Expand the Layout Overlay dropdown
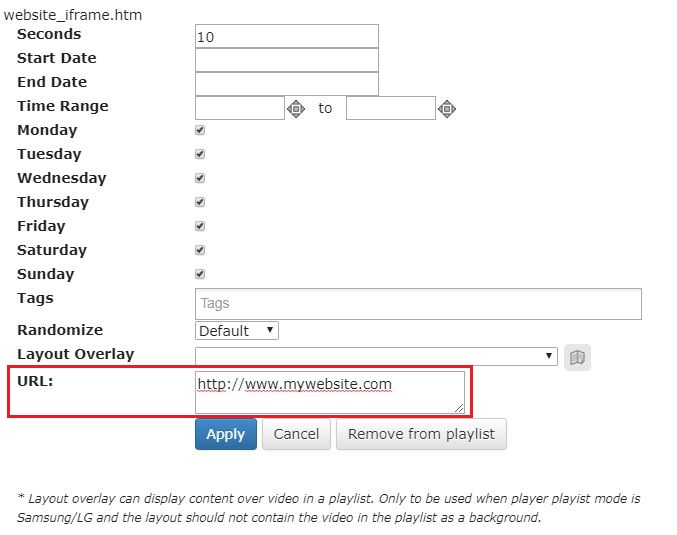 [376, 356]
